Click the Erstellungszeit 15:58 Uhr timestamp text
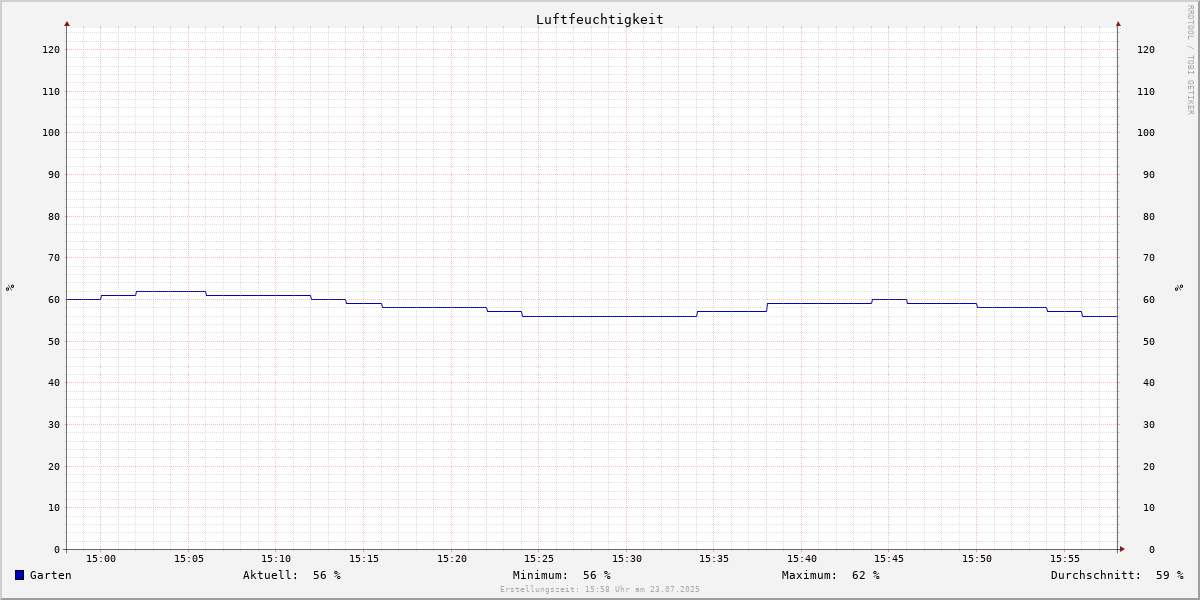 tap(600, 590)
